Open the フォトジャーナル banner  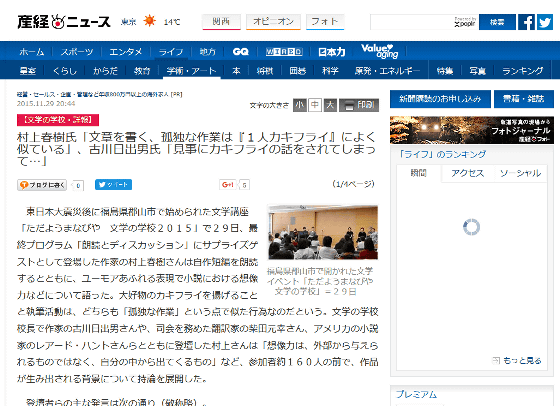click(472, 130)
